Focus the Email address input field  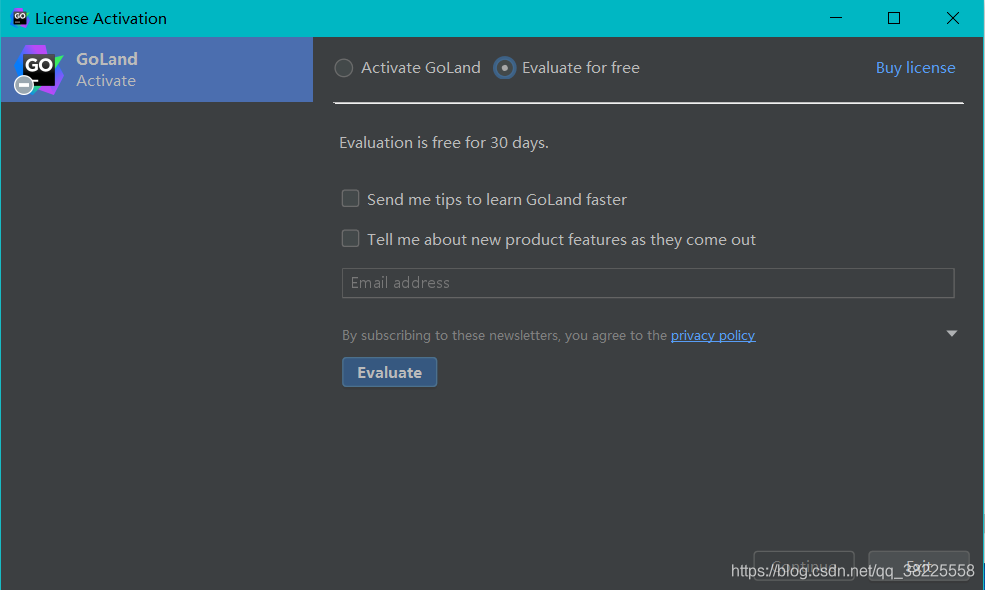click(x=648, y=283)
